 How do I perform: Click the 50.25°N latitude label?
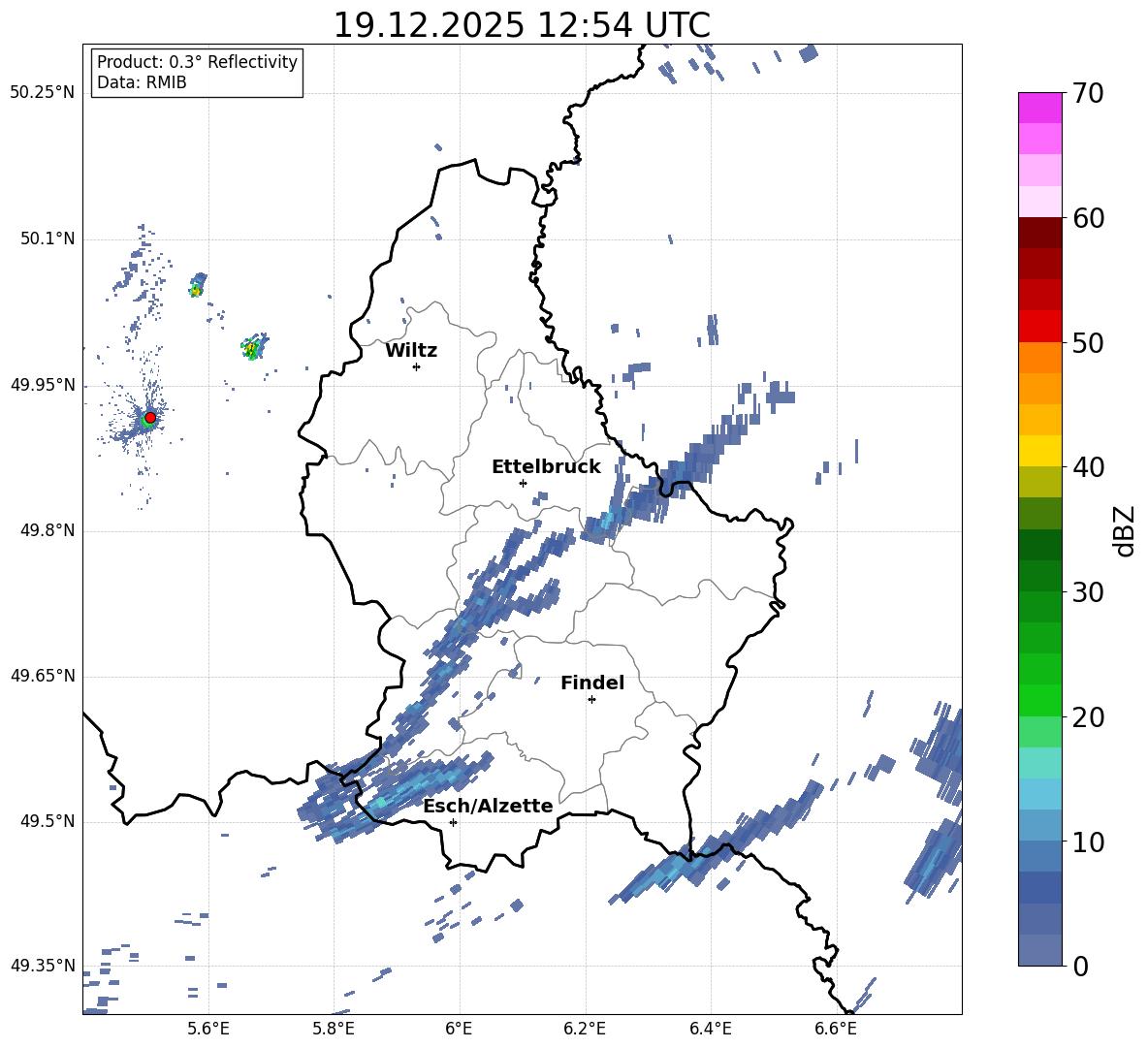(x=43, y=93)
